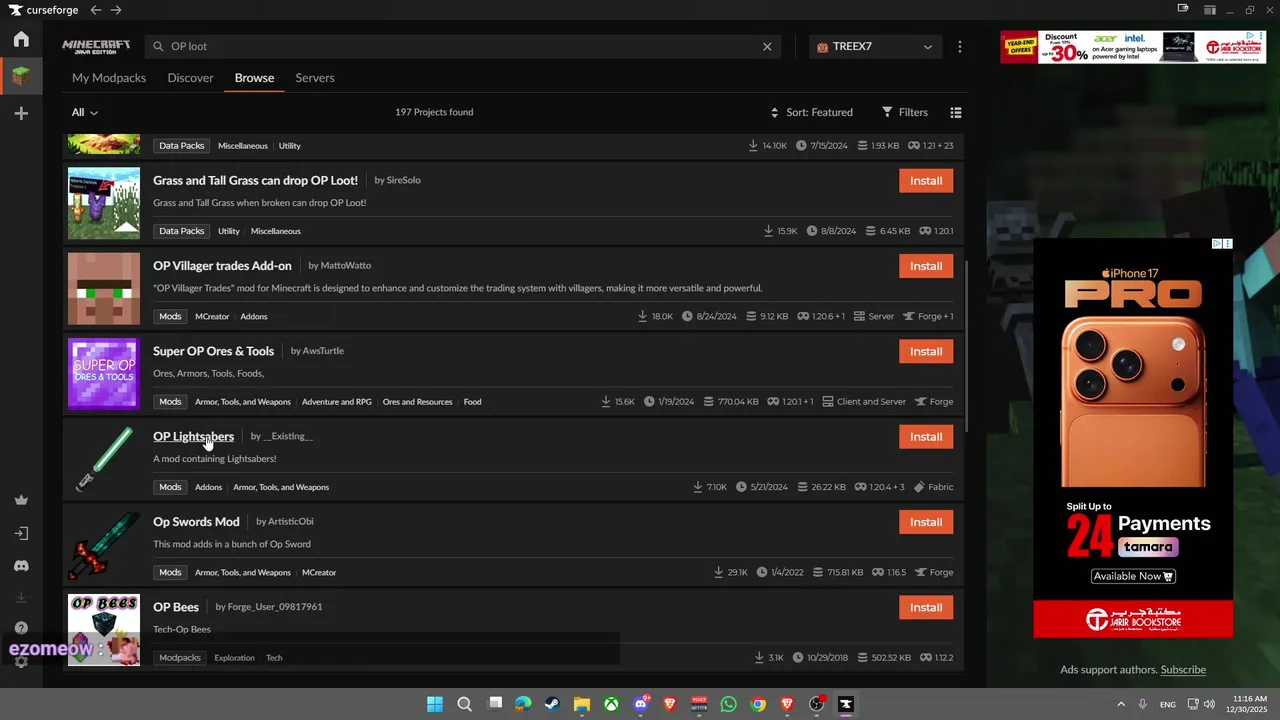Viewport: 1280px width, 720px height.
Task: Install Op Swords Mod
Action: click(x=926, y=522)
